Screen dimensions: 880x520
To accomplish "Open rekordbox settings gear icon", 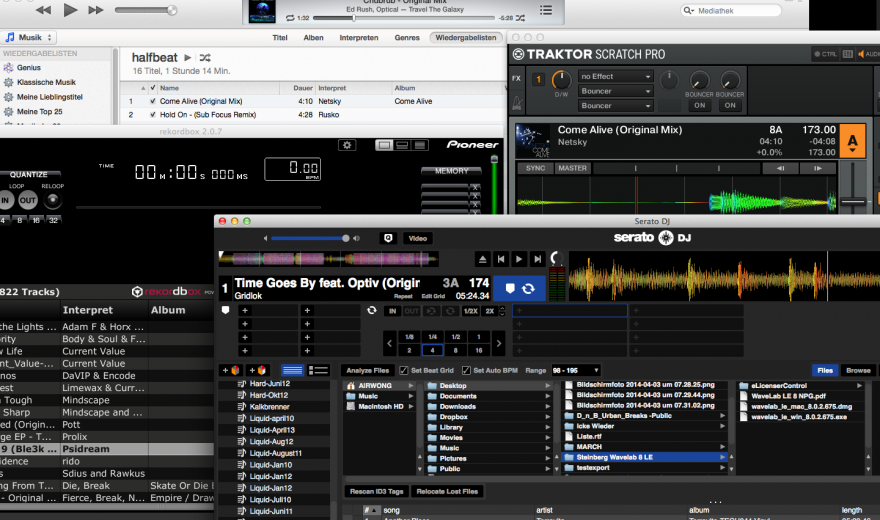I will 347,145.
